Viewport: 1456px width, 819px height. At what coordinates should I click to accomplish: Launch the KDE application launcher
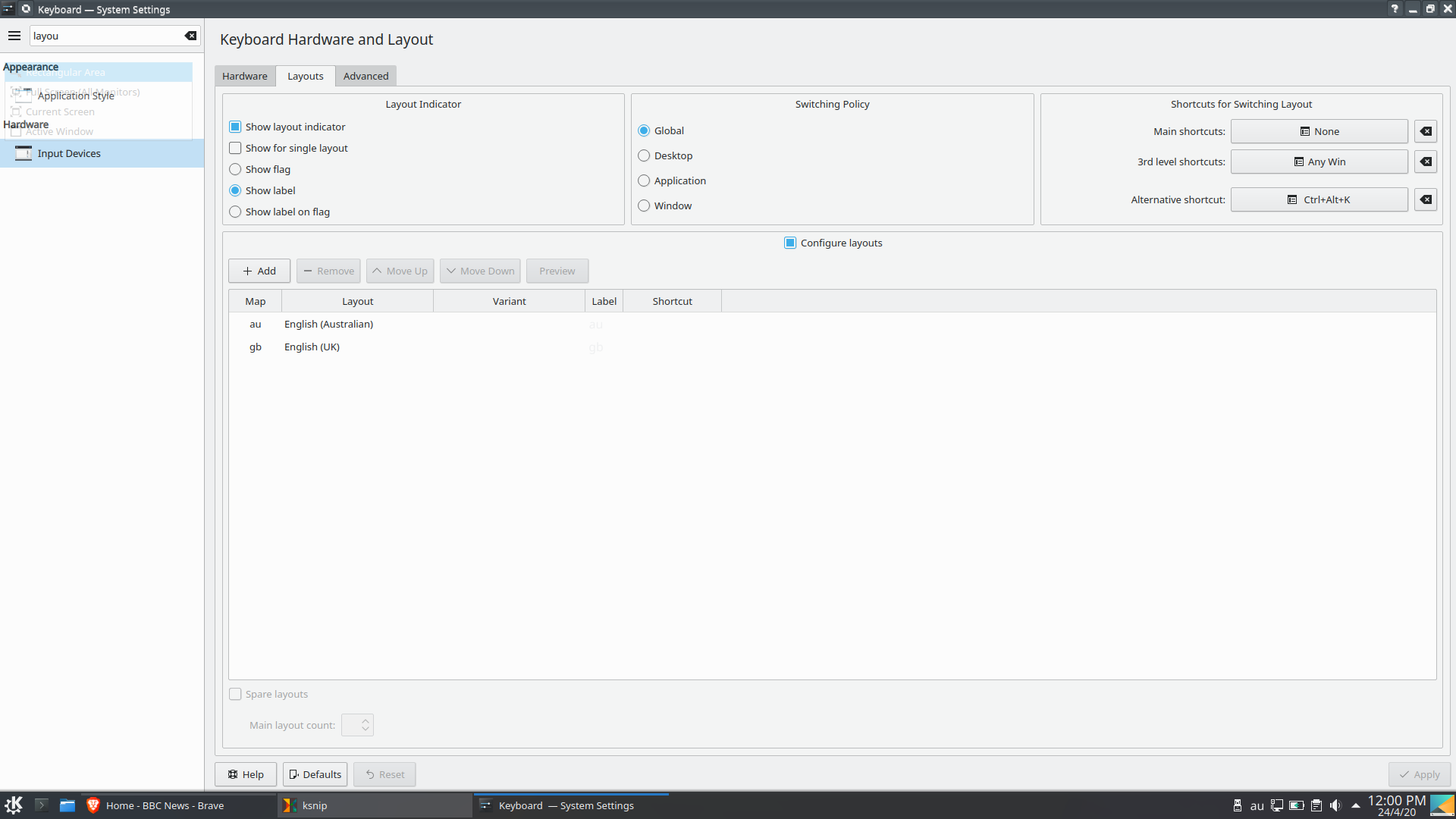pyautogui.click(x=14, y=805)
